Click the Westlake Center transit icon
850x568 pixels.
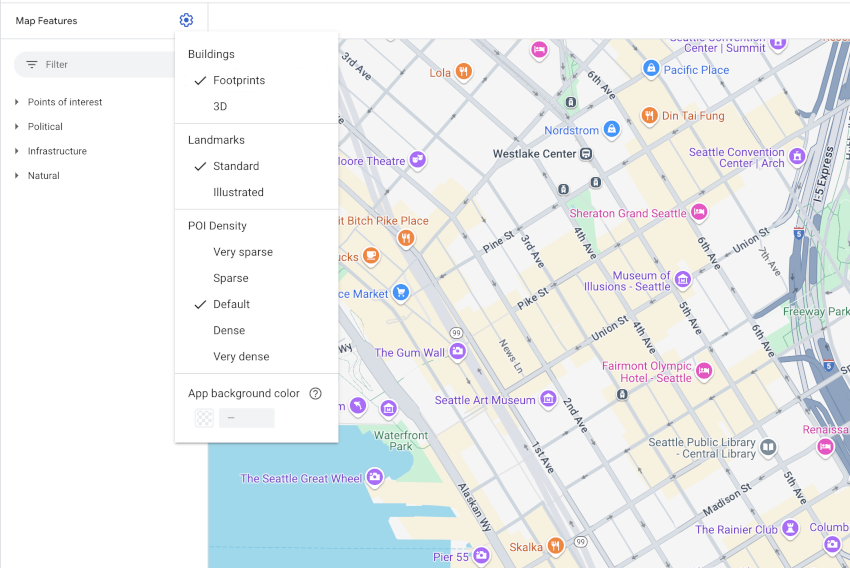click(x=585, y=154)
